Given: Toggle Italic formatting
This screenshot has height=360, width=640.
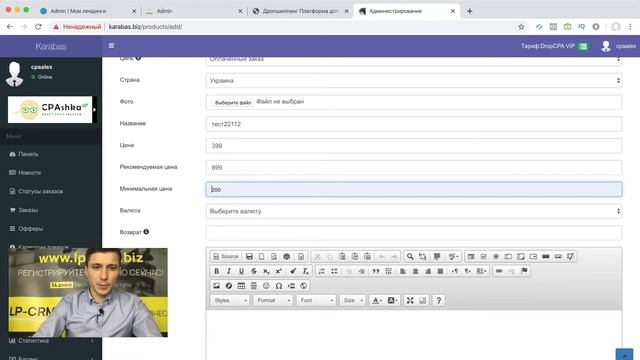Looking at the screenshot, I should pos(229,271).
